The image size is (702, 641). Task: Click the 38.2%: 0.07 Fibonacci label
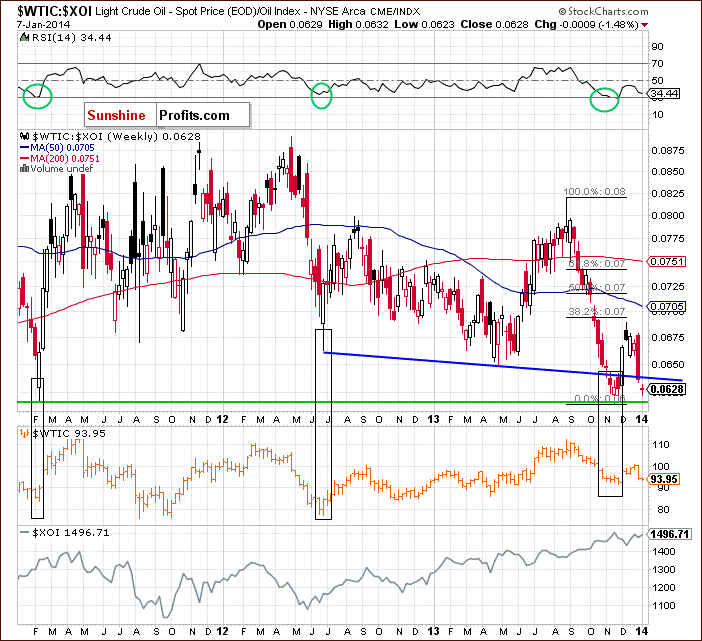point(597,311)
